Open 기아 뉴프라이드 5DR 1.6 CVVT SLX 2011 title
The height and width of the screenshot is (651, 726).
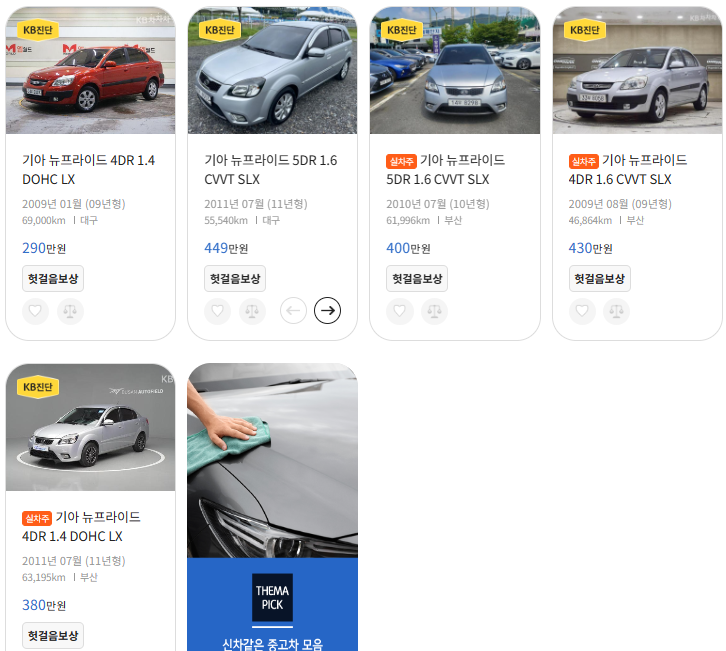coord(271,169)
